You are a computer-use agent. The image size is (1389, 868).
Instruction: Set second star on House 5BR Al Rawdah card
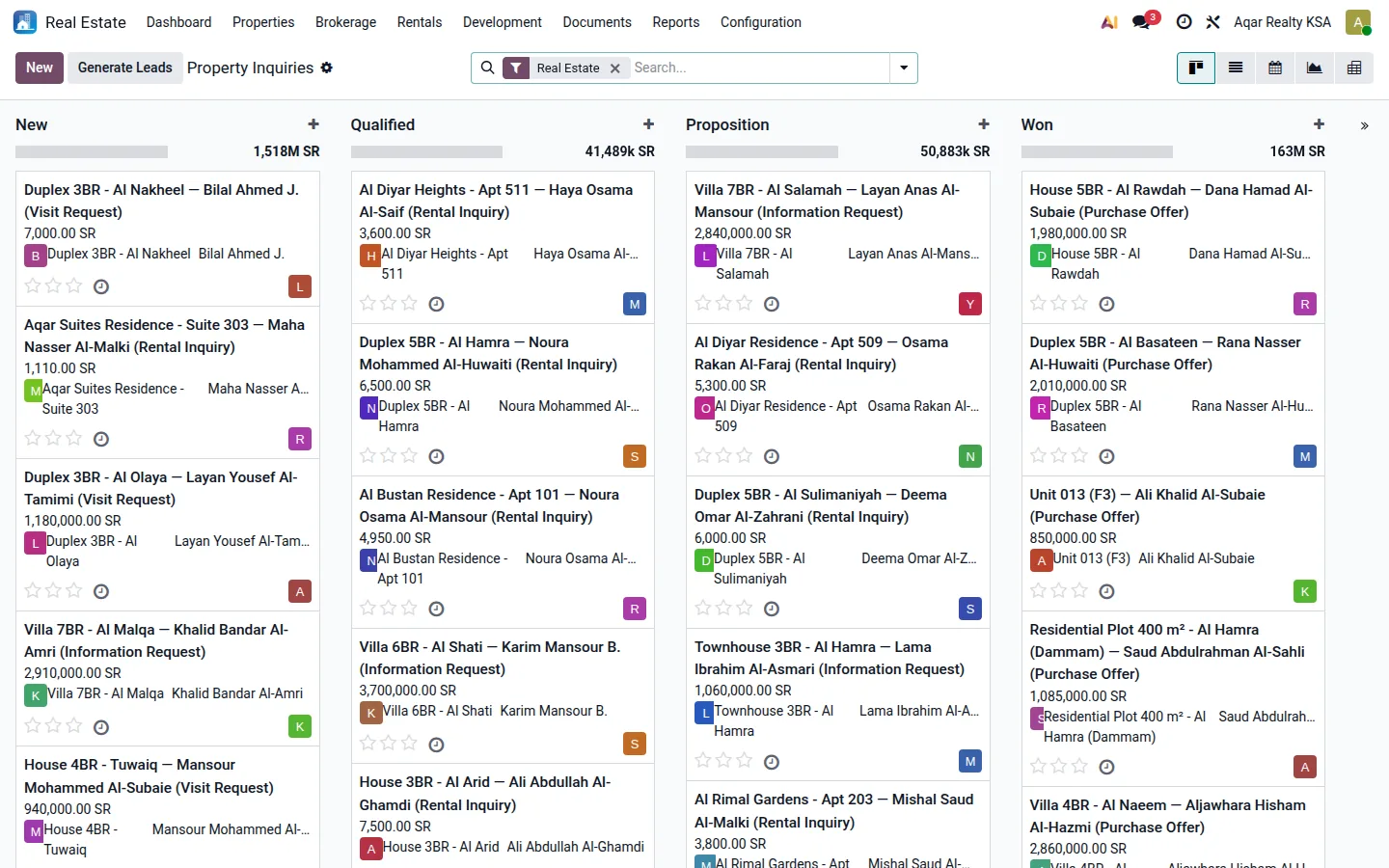[1059, 303]
